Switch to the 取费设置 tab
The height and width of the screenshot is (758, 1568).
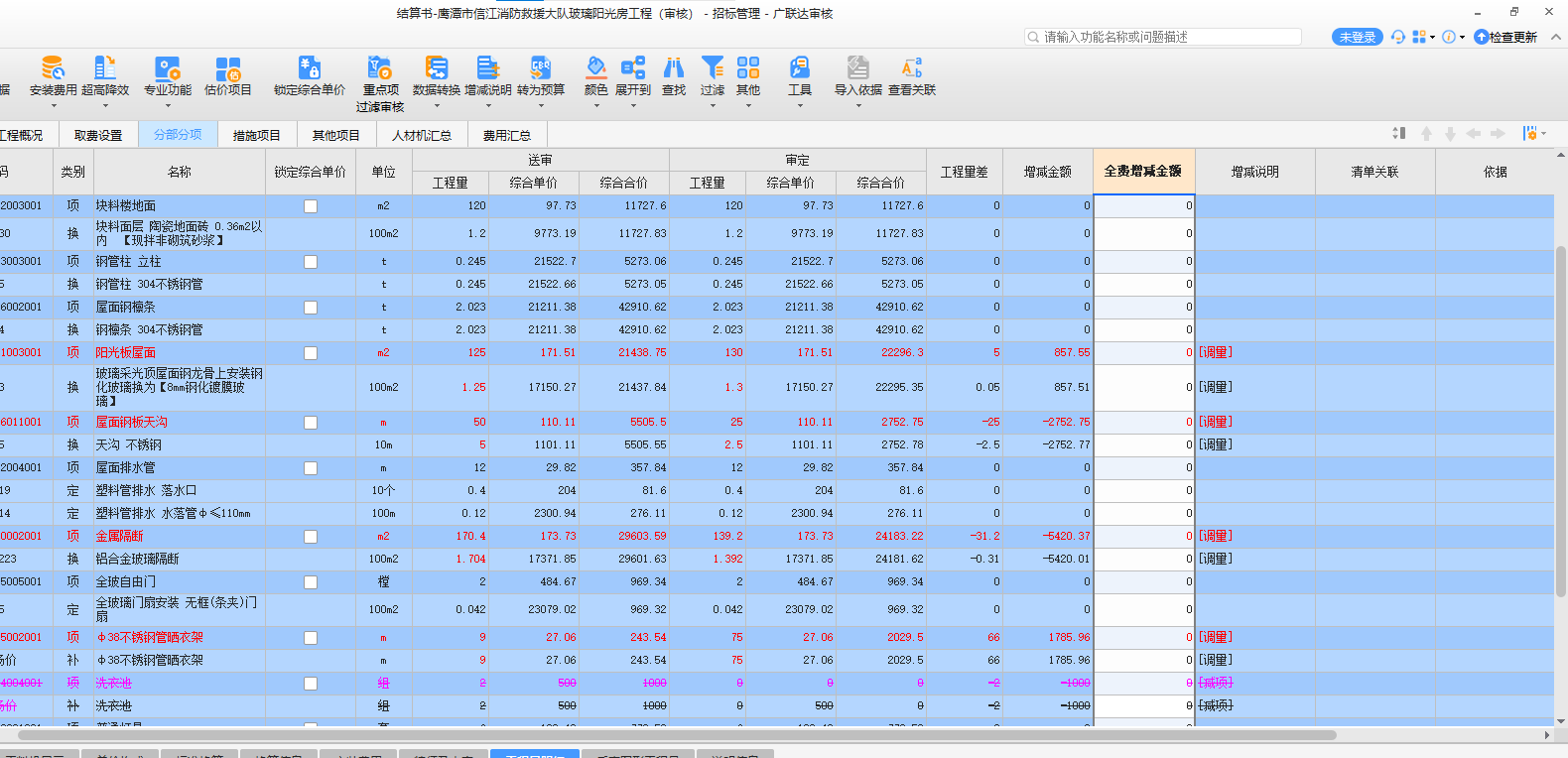pyautogui.click(x=98, y=135)
